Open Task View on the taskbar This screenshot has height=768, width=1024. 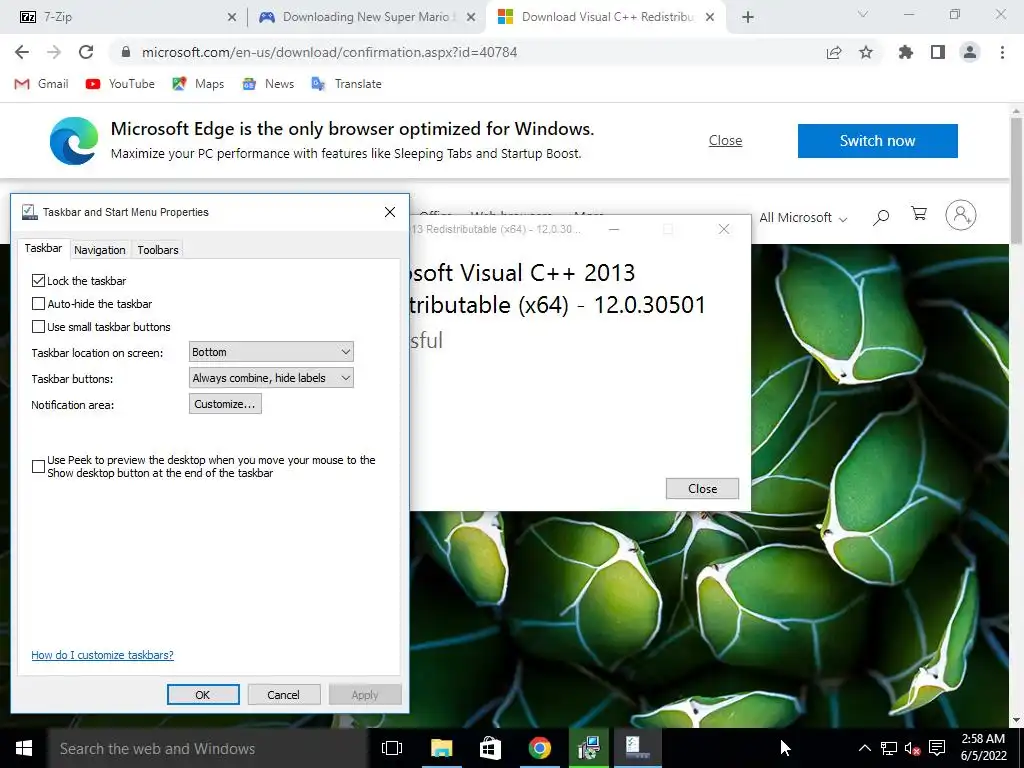click(x=392, y=748)
